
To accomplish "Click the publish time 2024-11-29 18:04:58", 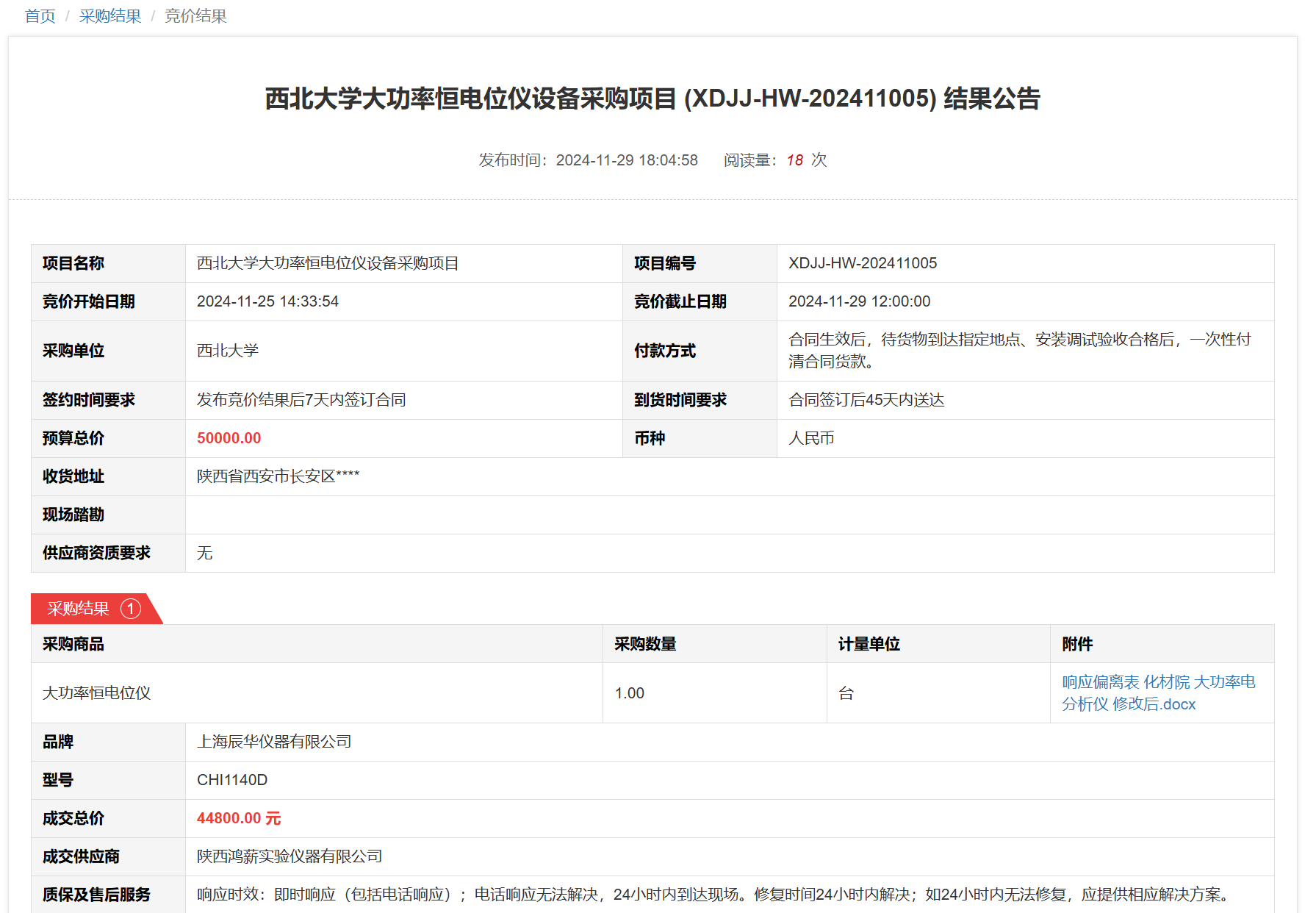I will (626, 160).
